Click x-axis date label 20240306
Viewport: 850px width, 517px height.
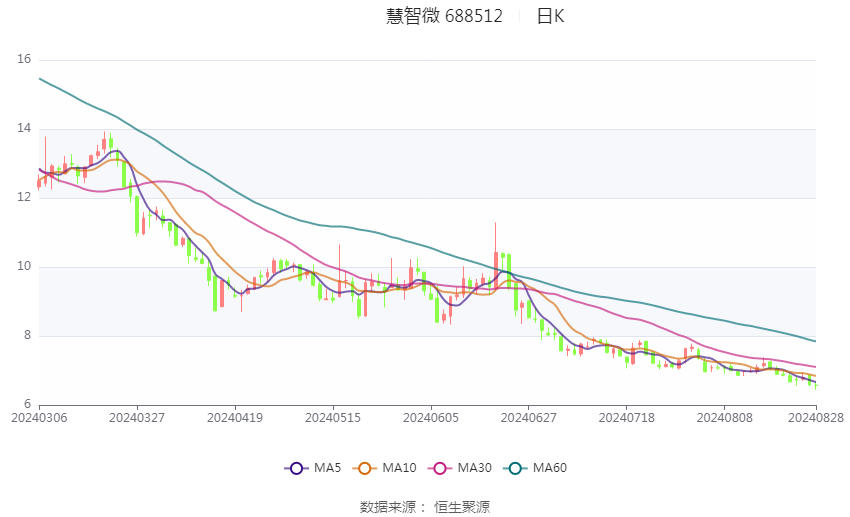[40, 418]
